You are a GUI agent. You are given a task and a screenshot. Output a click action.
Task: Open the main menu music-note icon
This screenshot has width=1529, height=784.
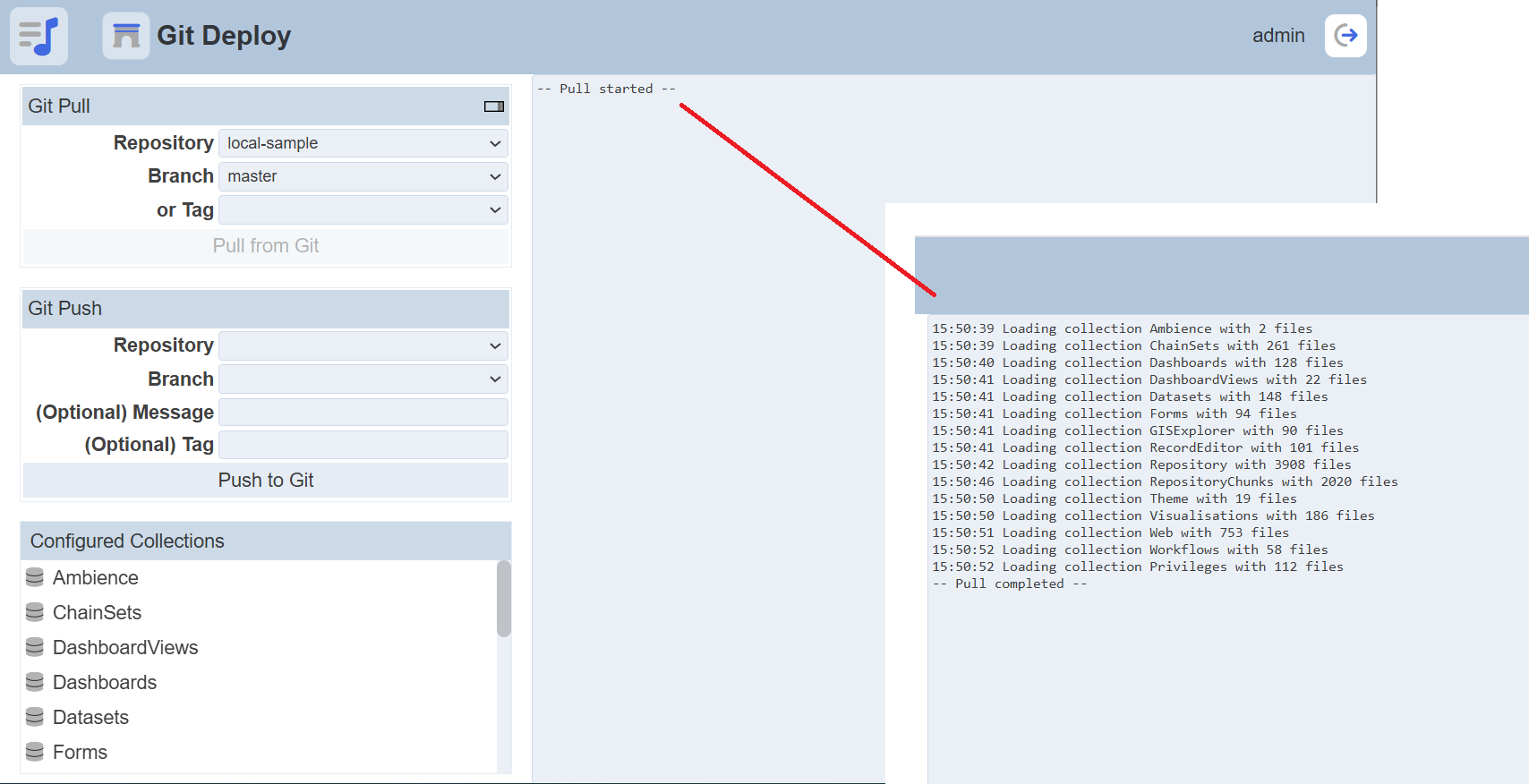(x=38, y=37)
